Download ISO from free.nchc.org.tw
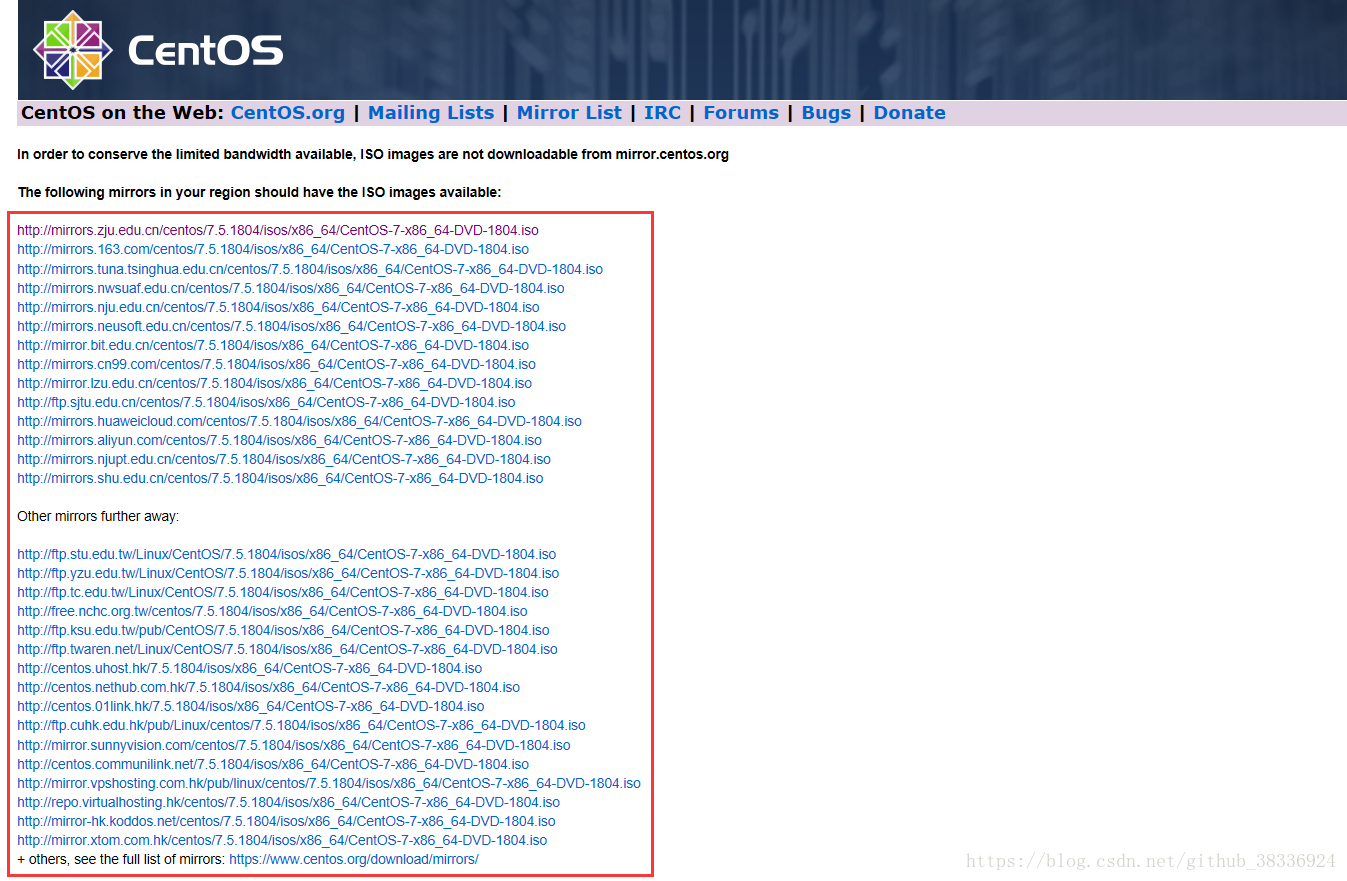 pyautogui.click(x=272, y=611)
